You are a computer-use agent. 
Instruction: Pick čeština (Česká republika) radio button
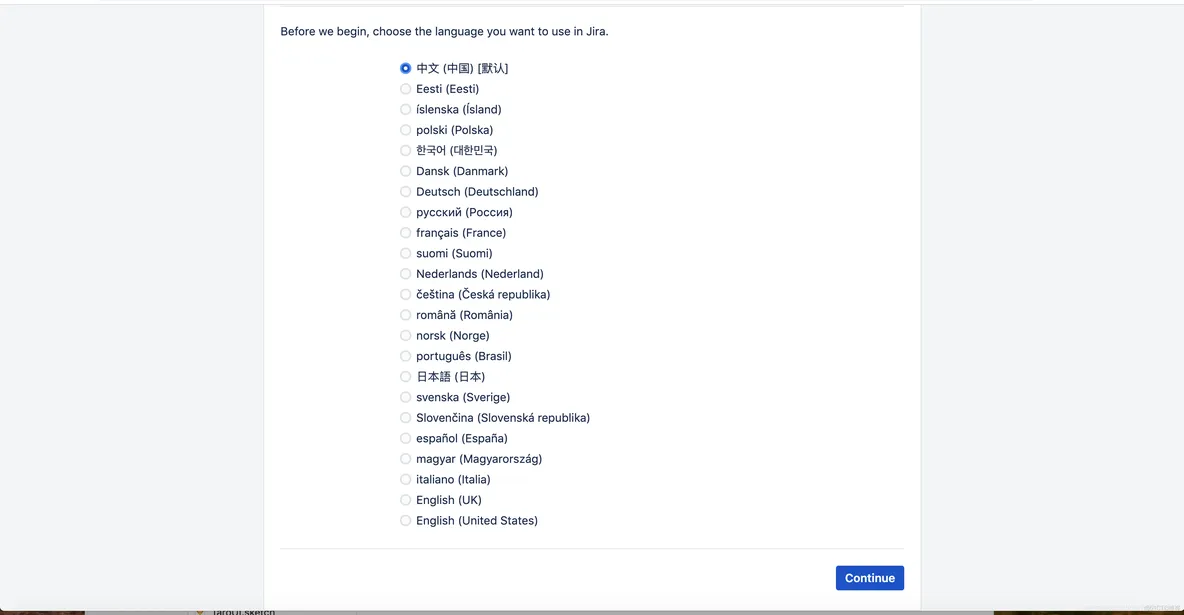pos(405,294)
